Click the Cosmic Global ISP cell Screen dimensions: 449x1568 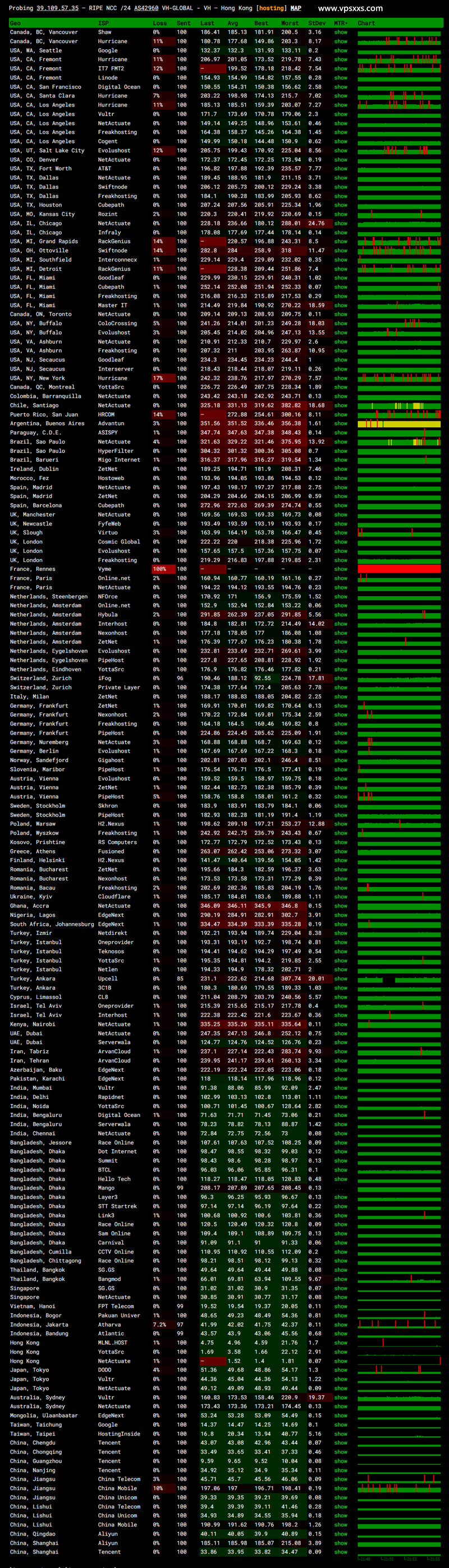point(119,542)
